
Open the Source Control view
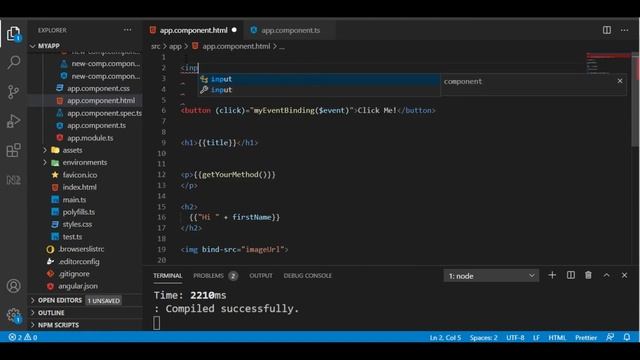(13, 92)
